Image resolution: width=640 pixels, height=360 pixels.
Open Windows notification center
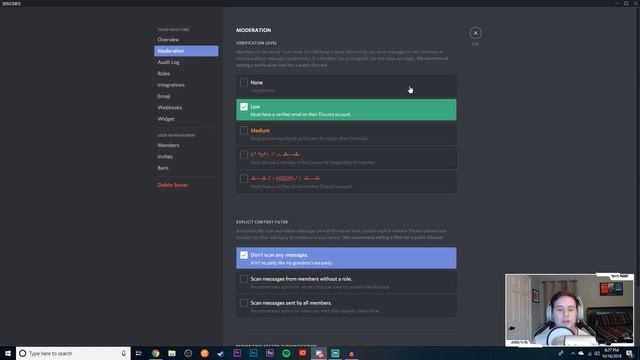(x=629, y=353)
